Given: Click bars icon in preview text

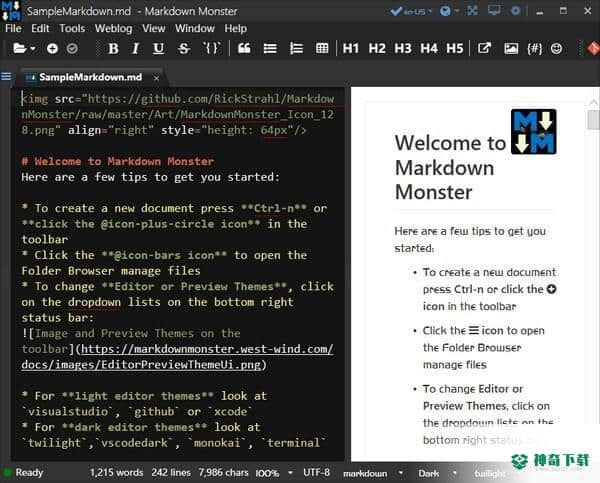Looking at the screenshot, I should point(474,330).
